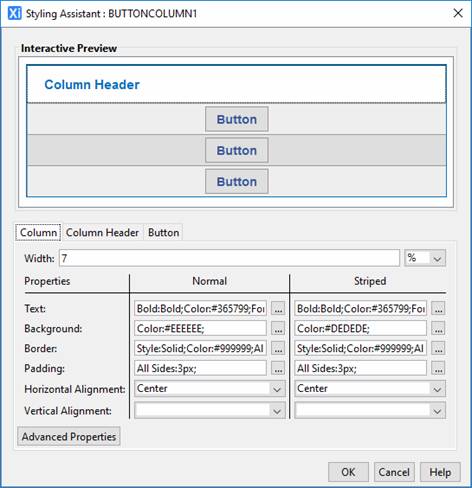Image resolution: width=472 pixels, height=488 pixels.
Task: Open Striped Background ellipsis editor
Action: (x=438, y=329)
